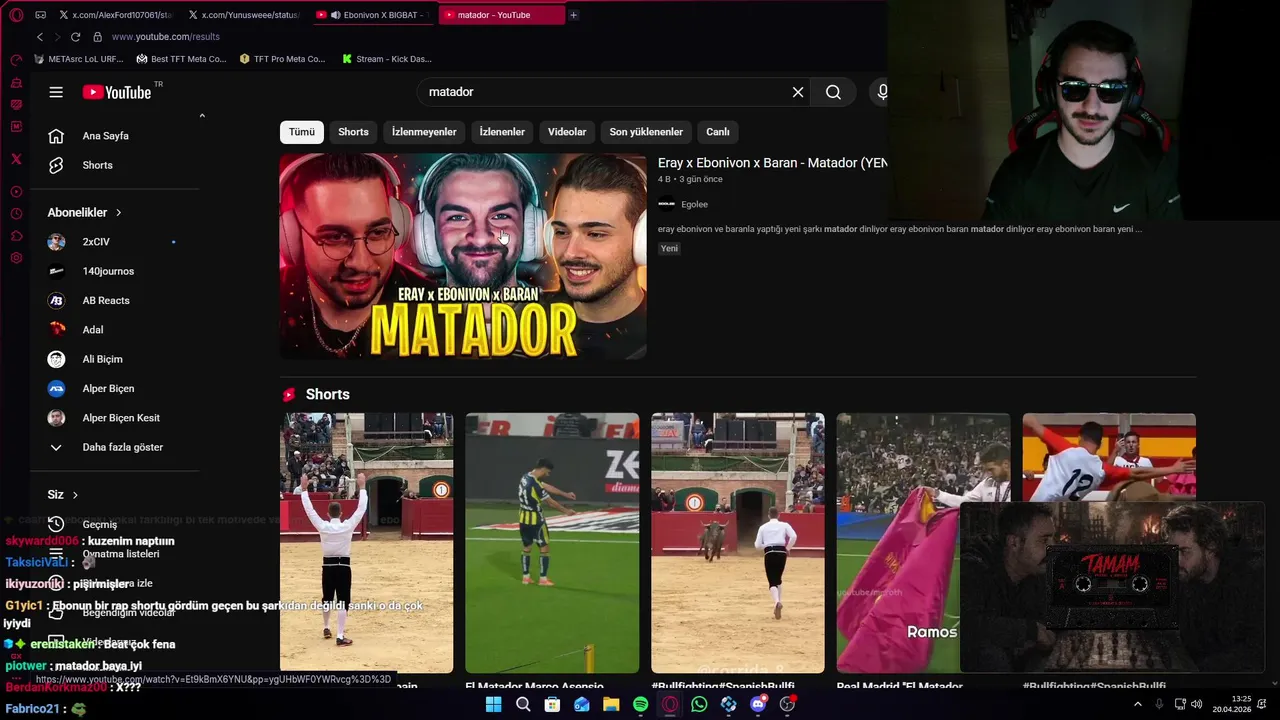Image resolution: width=1280 pixels, height=720 pixels.
Task: Click the address bar URL
Action: [166, 37]
